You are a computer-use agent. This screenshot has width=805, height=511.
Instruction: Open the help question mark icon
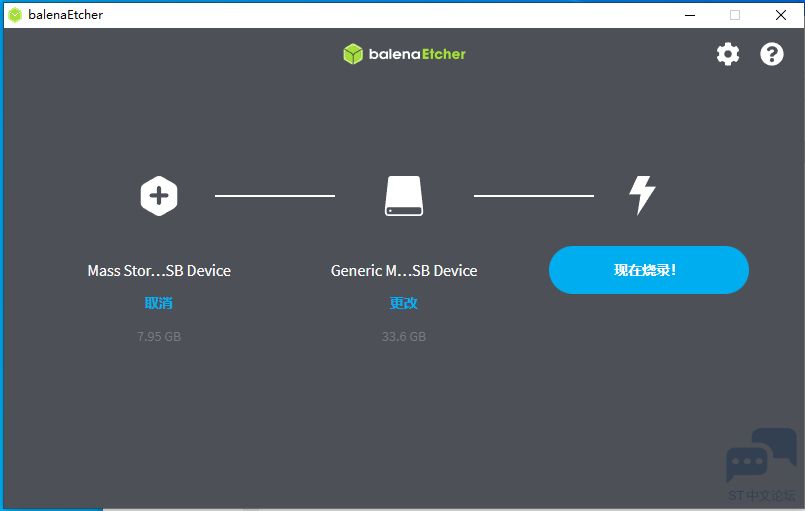(772, 54)
